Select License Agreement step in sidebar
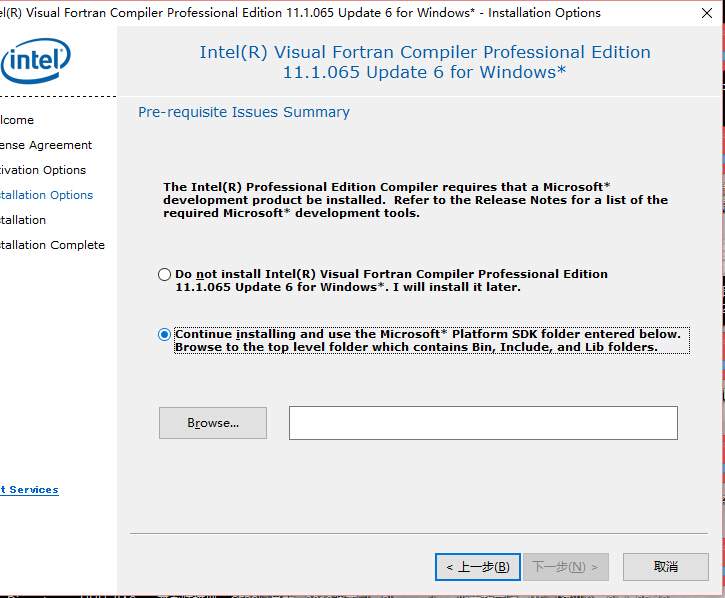Screen dimensions: 725x598 click(46, 145)
